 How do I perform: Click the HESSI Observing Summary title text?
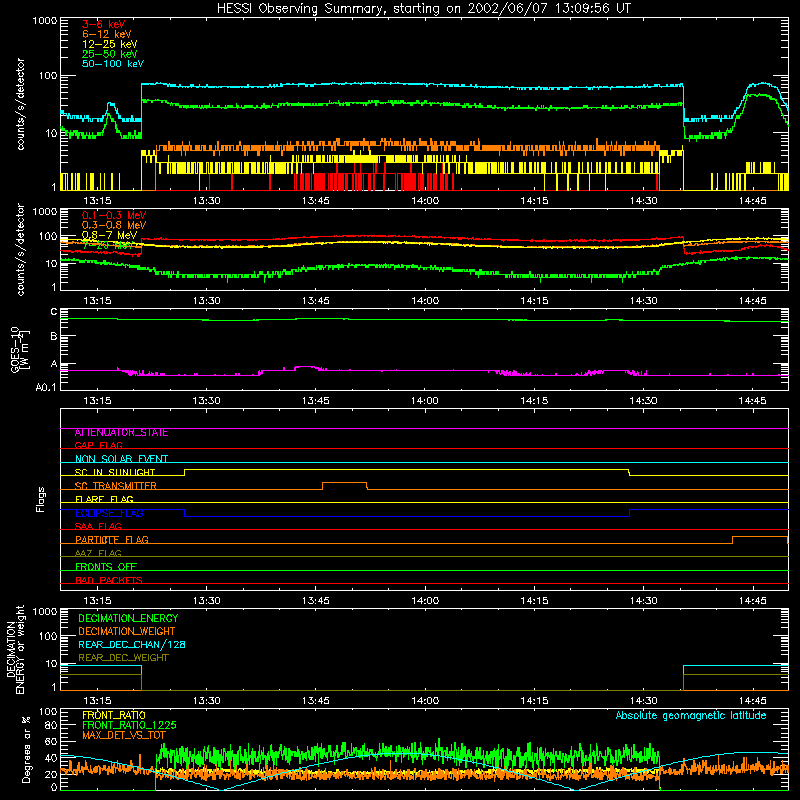click(x=423, y=9)
